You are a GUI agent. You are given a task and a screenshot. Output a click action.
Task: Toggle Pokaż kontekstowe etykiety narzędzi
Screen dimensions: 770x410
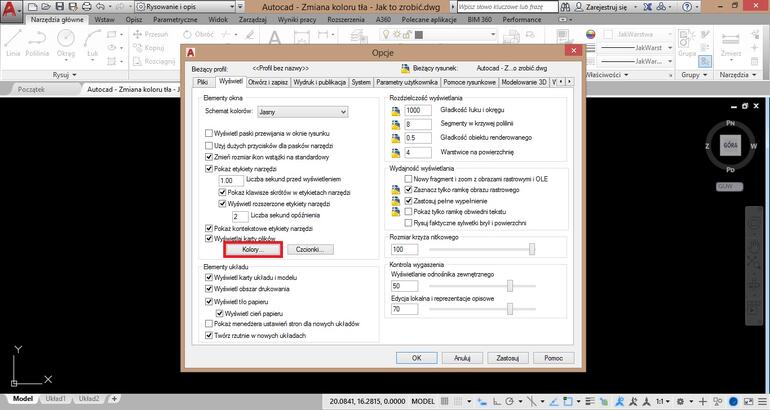point(209,228)
